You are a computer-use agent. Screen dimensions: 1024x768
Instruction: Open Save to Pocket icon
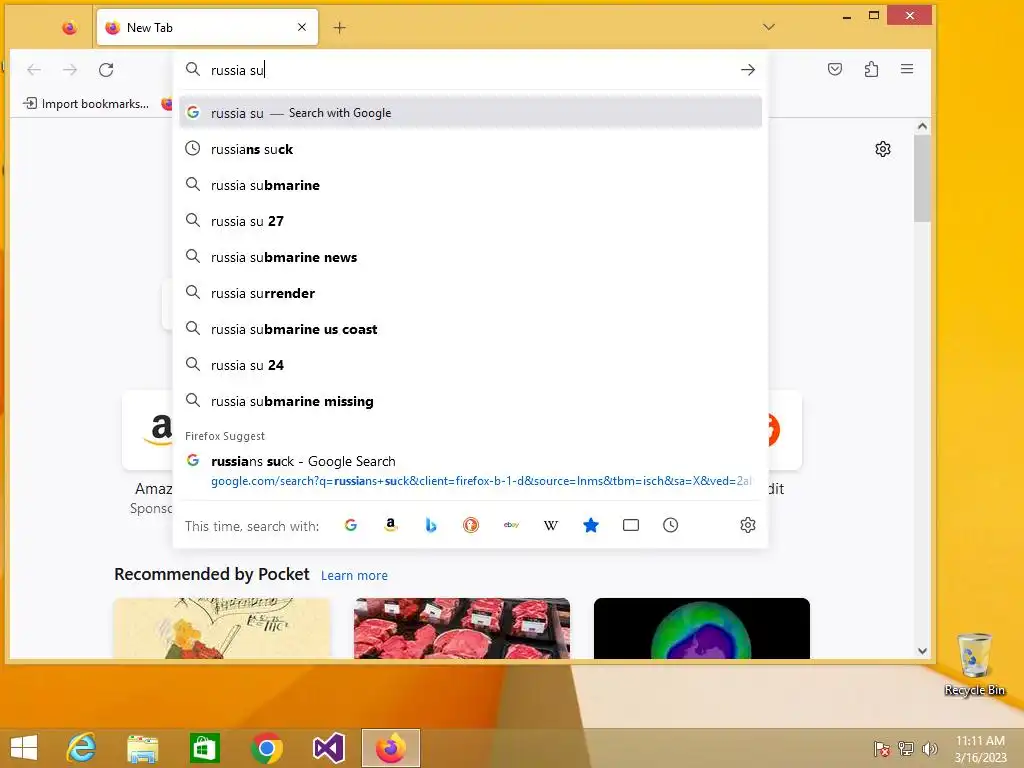tap(835, 69)
